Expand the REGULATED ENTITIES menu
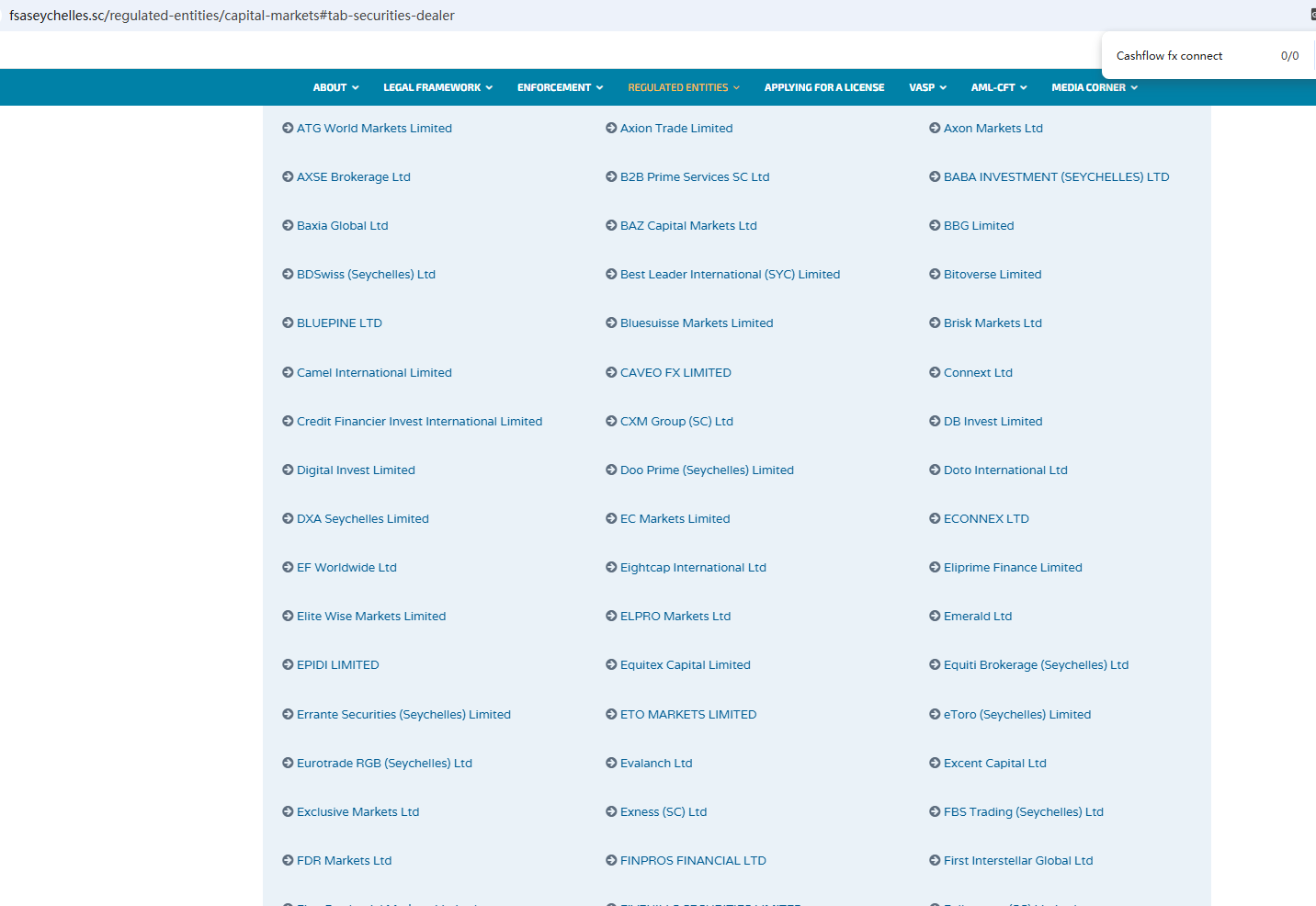The width and height of the screenshot is (1316, 906). (683, 88)
